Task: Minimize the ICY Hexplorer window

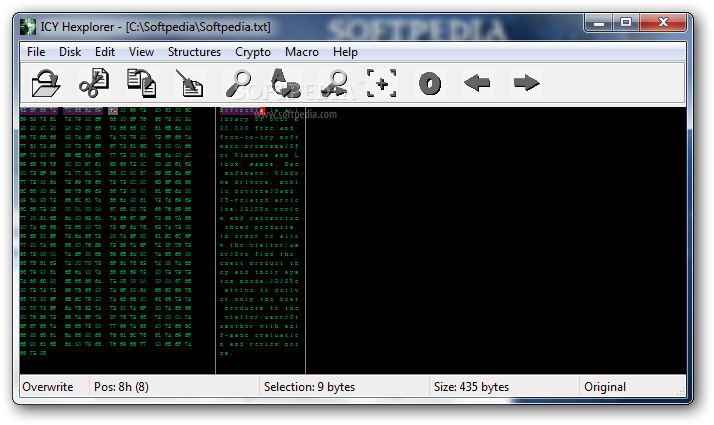Action: point(599,22)
